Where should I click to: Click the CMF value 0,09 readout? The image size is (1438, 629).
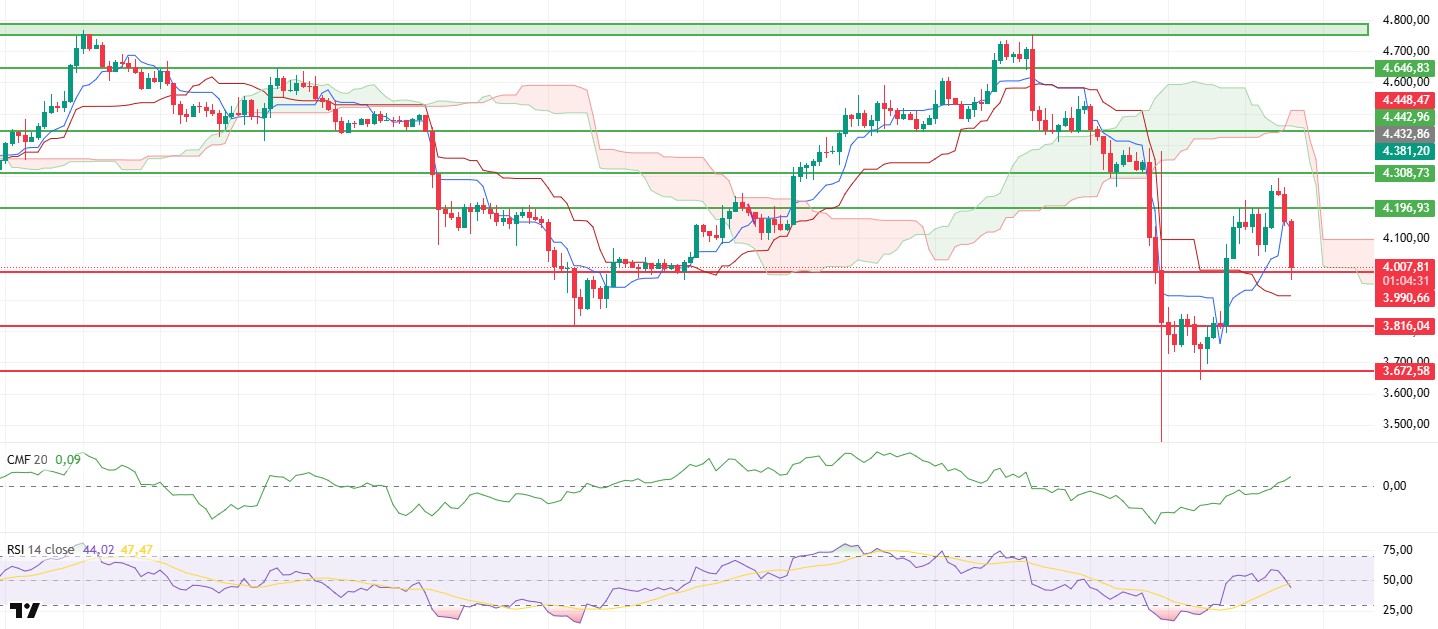click(x=68, y=459)
